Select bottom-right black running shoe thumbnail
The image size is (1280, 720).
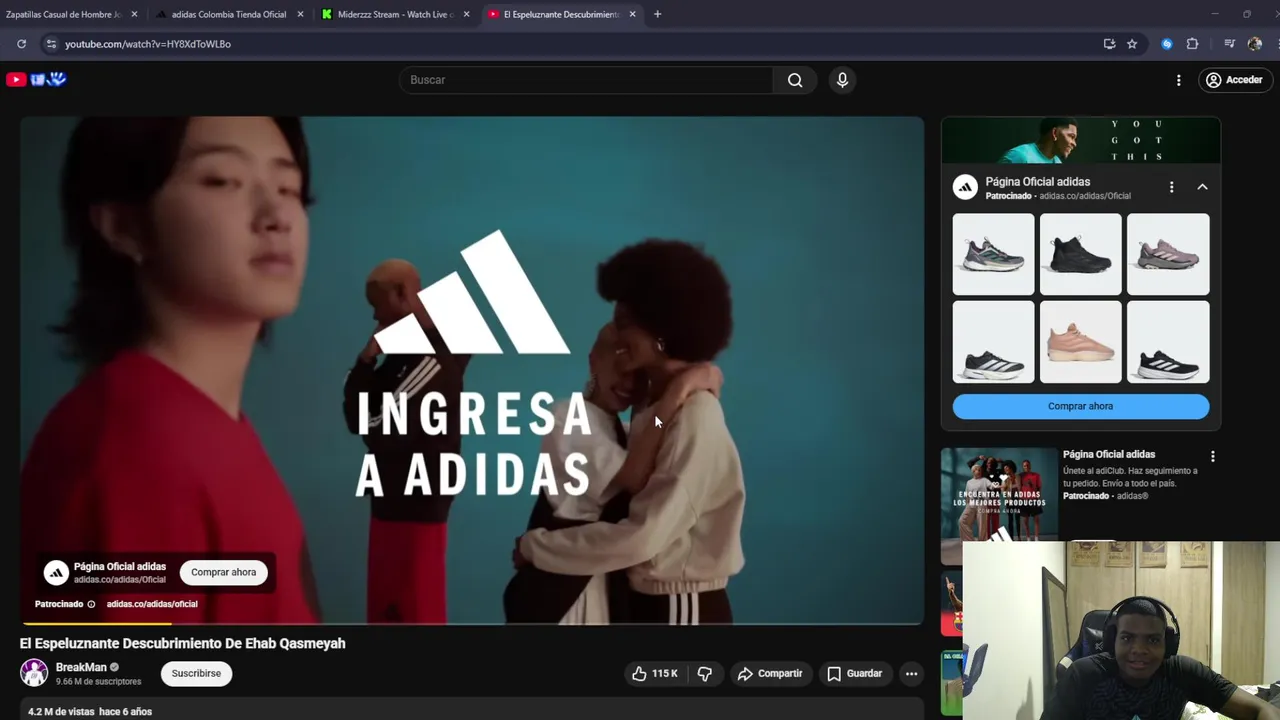[x=1168, y=342]
